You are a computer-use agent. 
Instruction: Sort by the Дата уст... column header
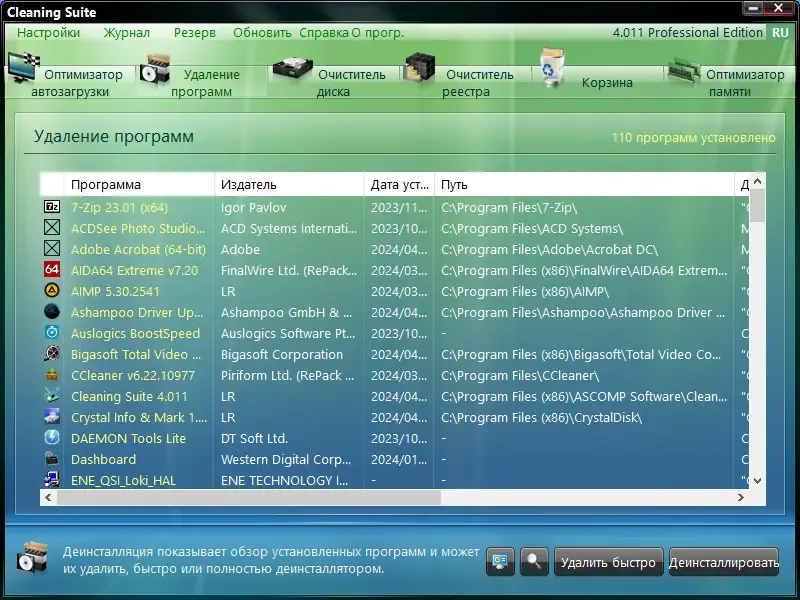(399, 184)
